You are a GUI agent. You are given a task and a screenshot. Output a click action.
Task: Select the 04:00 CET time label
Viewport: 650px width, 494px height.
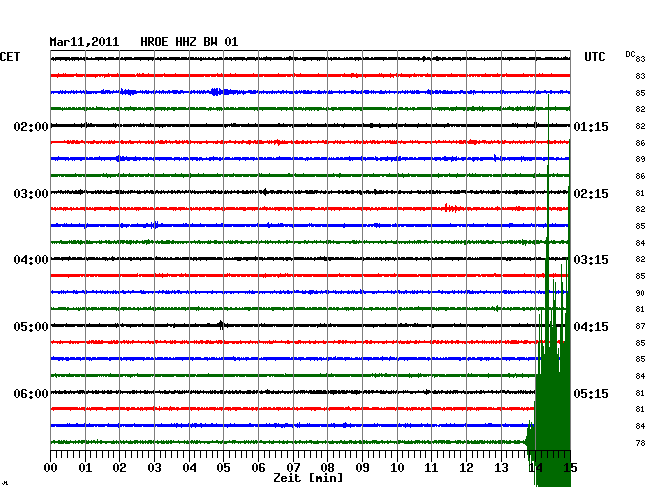31,260
